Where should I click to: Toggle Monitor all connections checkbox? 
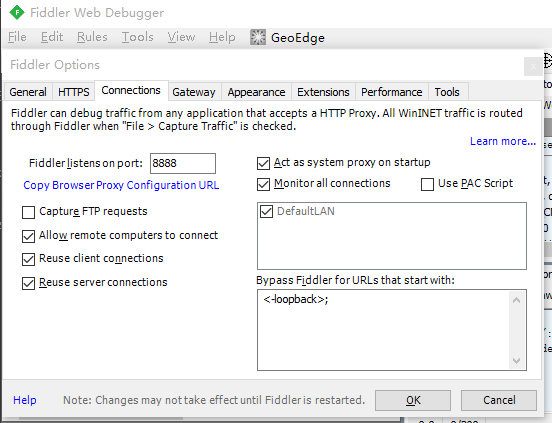coord(263,184)
